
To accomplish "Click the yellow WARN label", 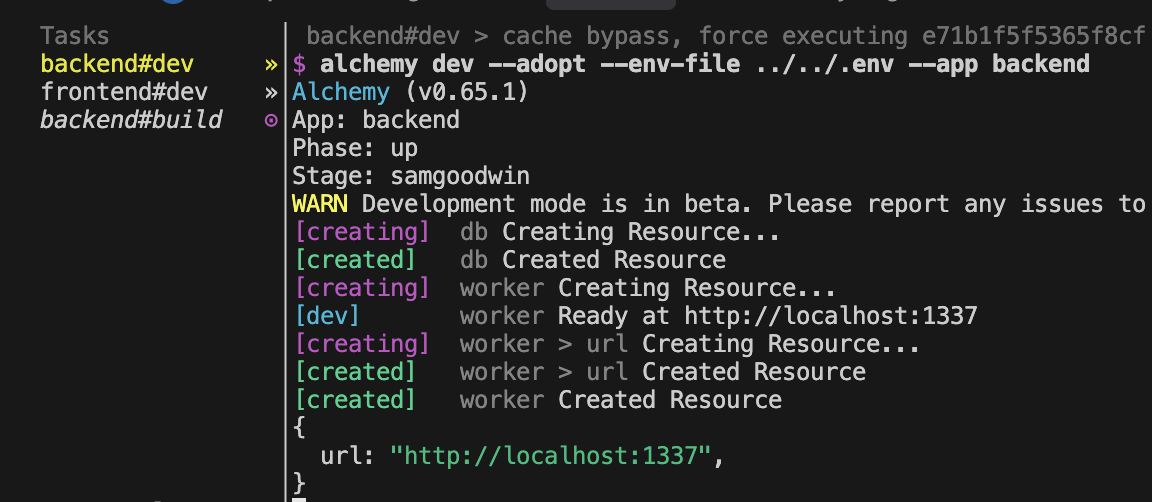I will pos(320,205).
